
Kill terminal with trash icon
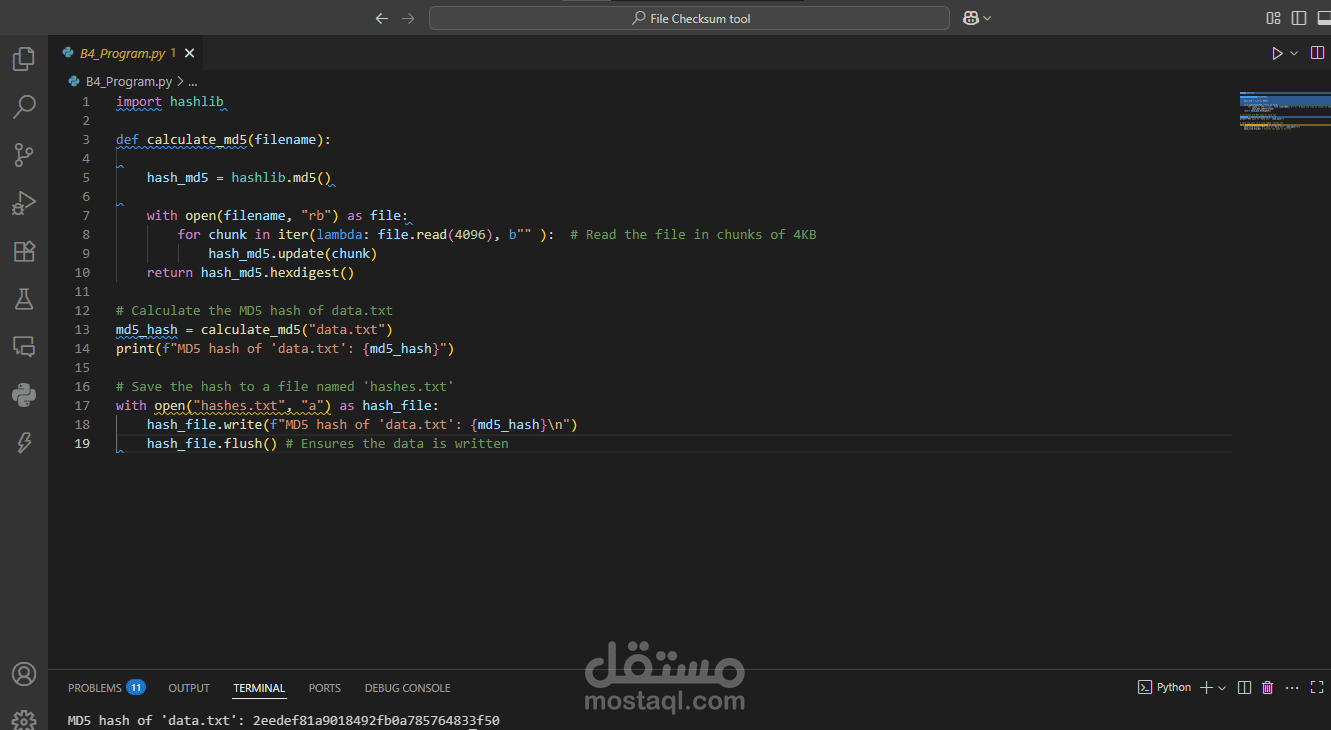(1268, 687)
